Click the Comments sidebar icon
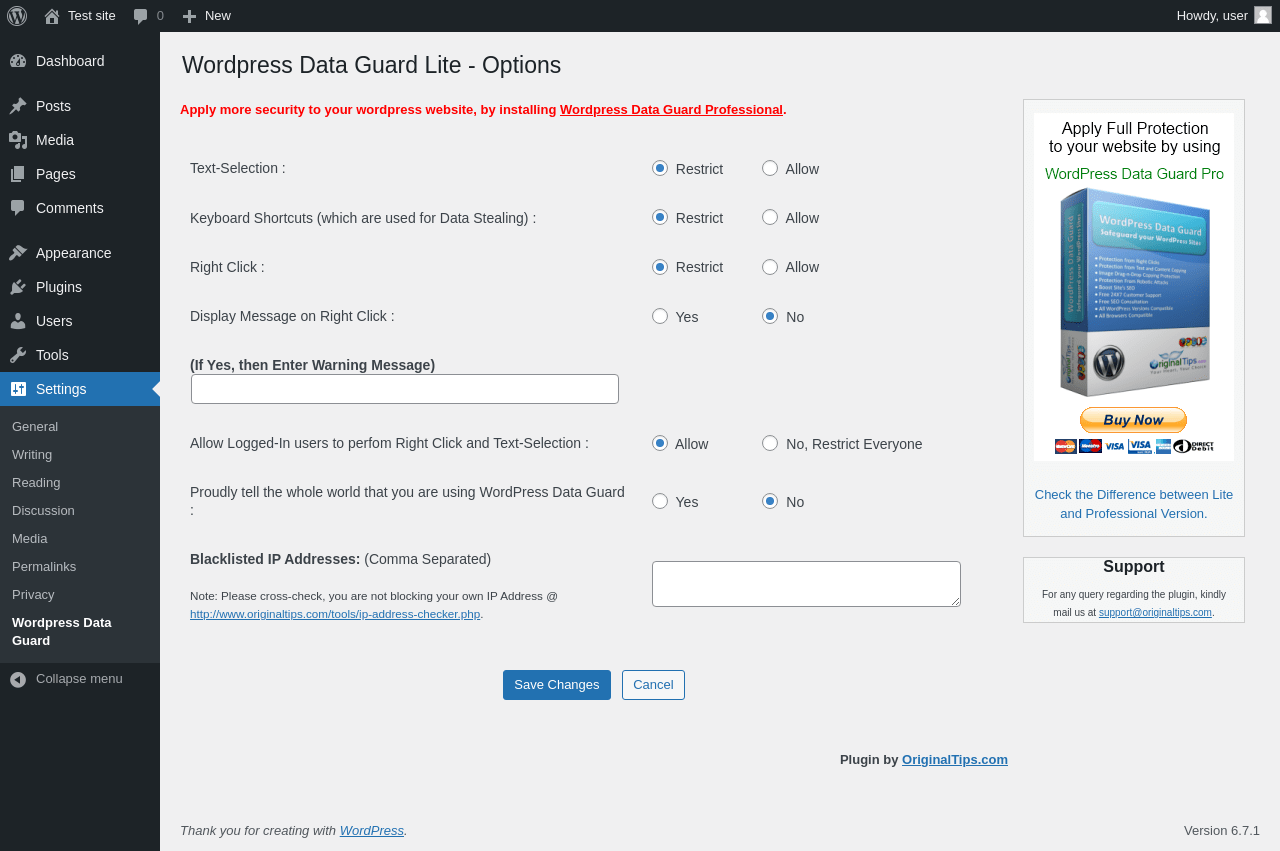Screen dimensions: 1280x851 18,208
